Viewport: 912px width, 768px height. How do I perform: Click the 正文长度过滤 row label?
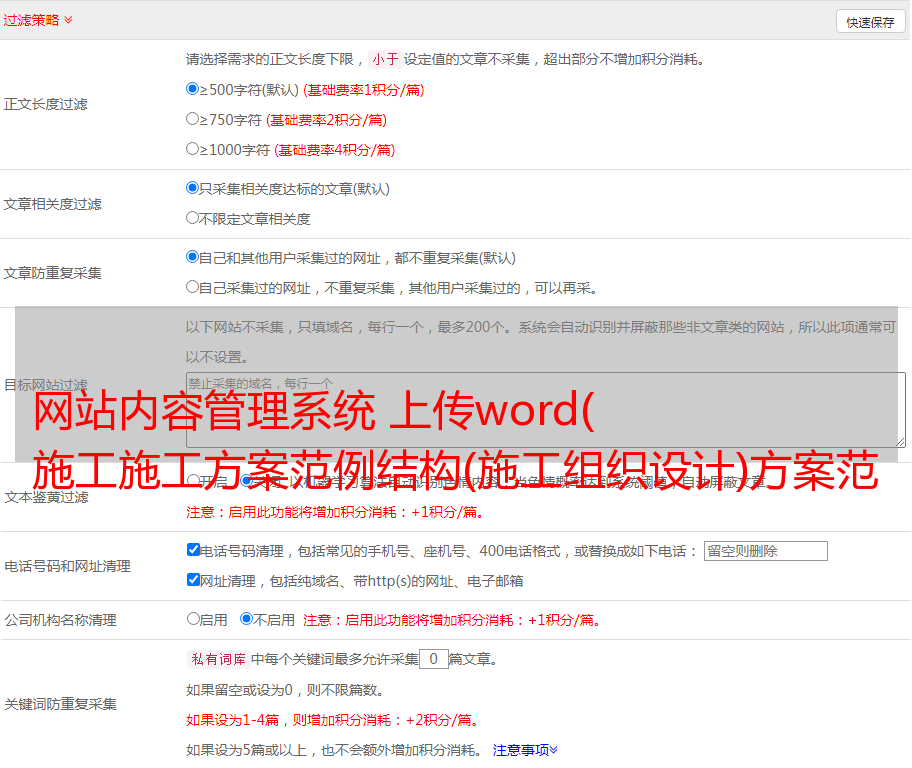click(x=45, y=104)
